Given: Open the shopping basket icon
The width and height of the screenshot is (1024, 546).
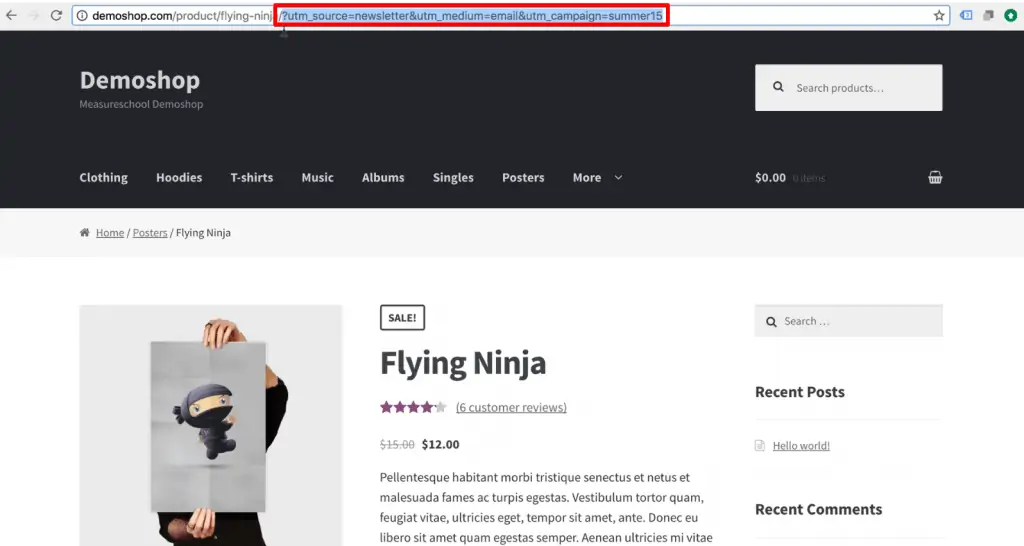Looking at the screenshot, I should coord(935,178).
